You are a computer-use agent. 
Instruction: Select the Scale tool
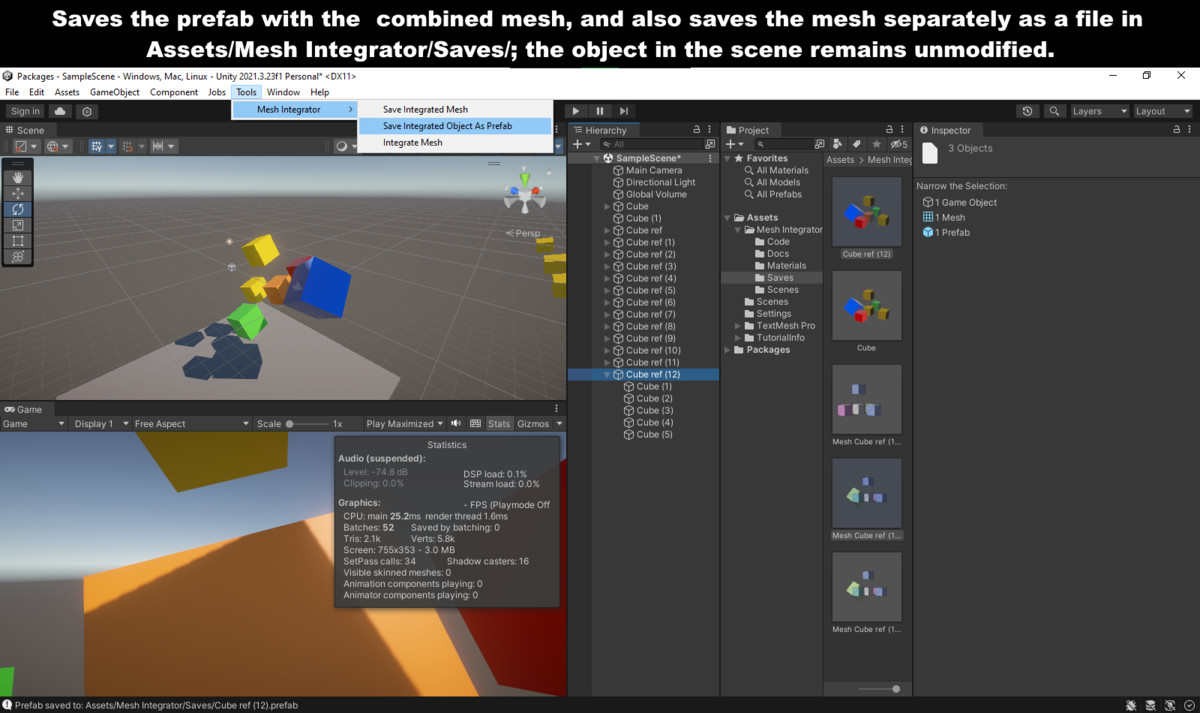click(18, 225)
